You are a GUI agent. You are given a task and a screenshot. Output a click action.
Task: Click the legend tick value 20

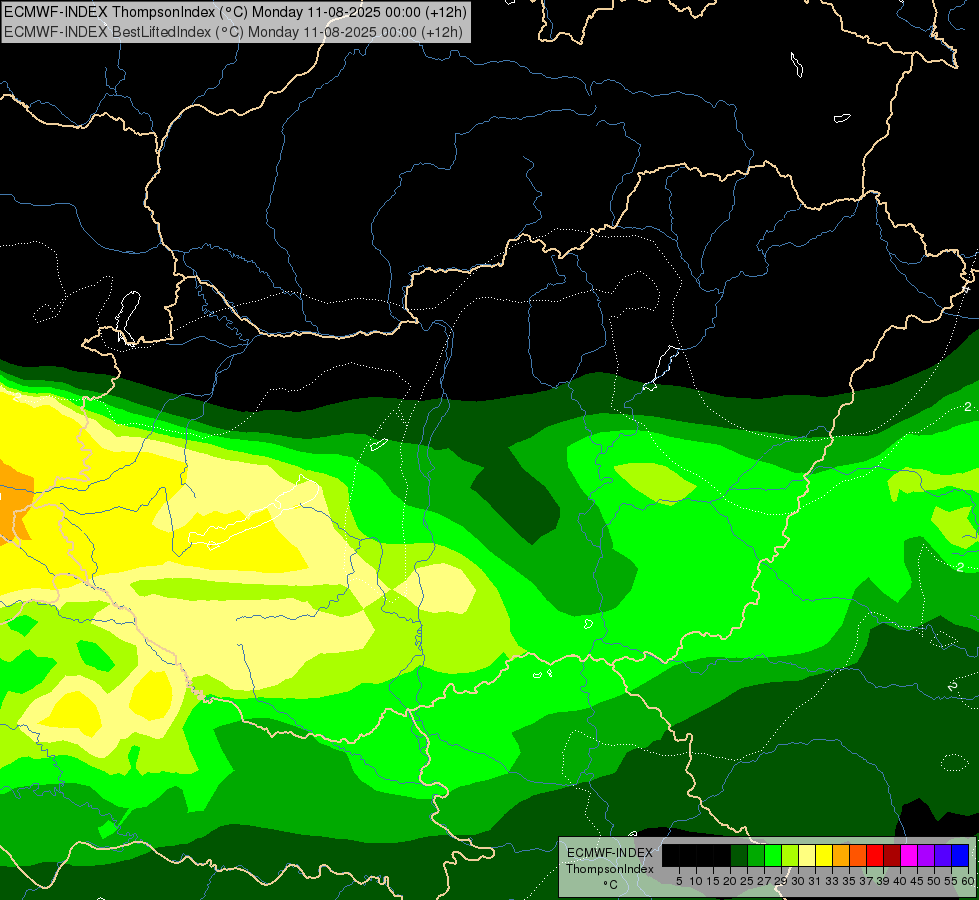[730, 881]
